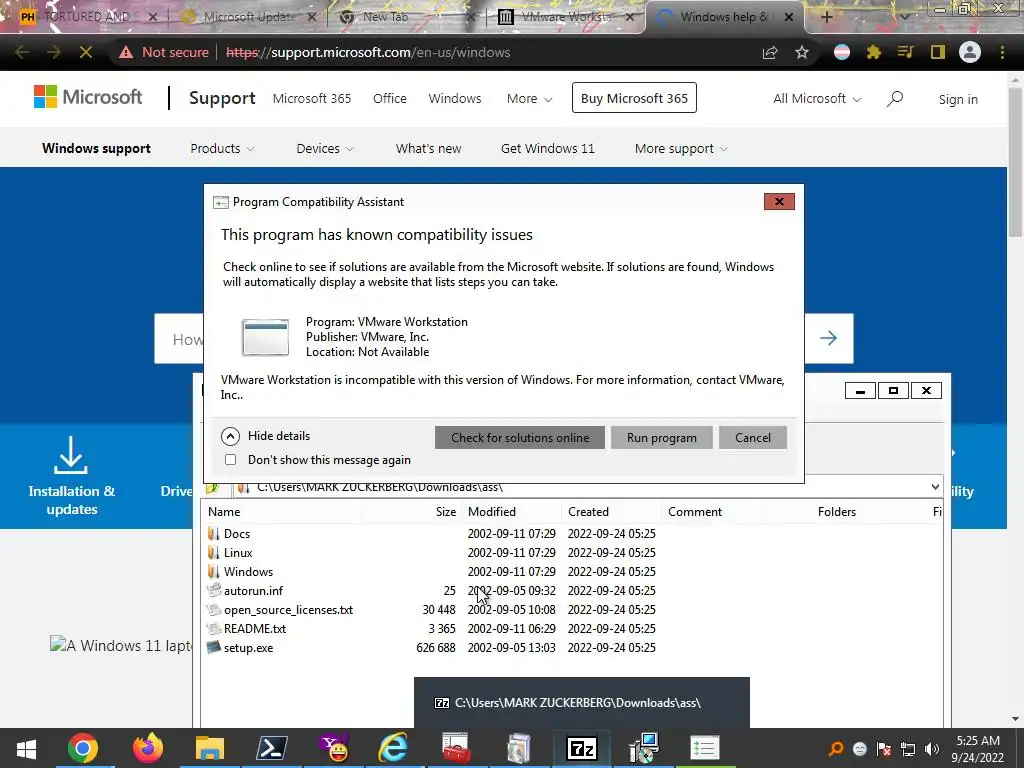This screenshot has height=768, width=1024.
Task: Tick Don't show this message again
Action: pos(231,460)
